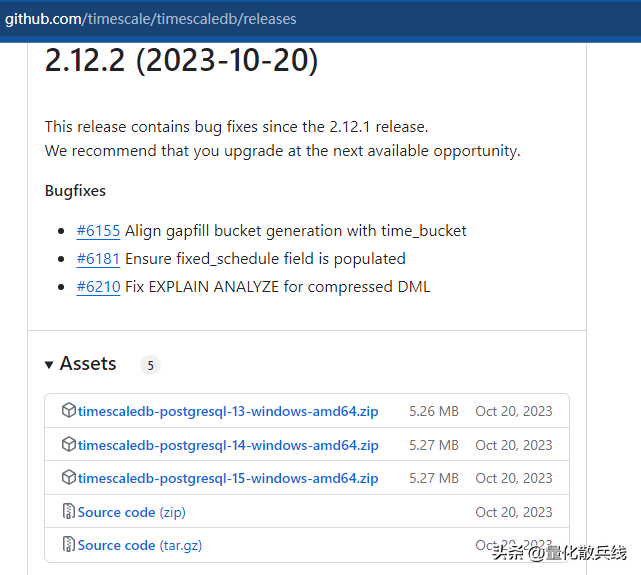This screenshot has height=575, width=641.
Task: Open pull request #6210 link
Action: click(x=98, y=287)
